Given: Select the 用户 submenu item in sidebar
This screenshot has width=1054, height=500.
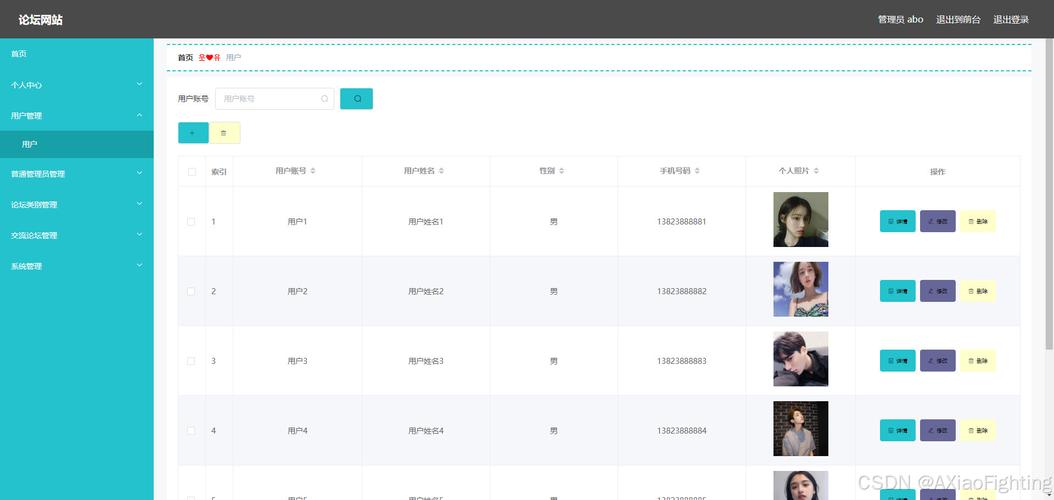Looking at the screenshot, I should click(x=77, y=144).
